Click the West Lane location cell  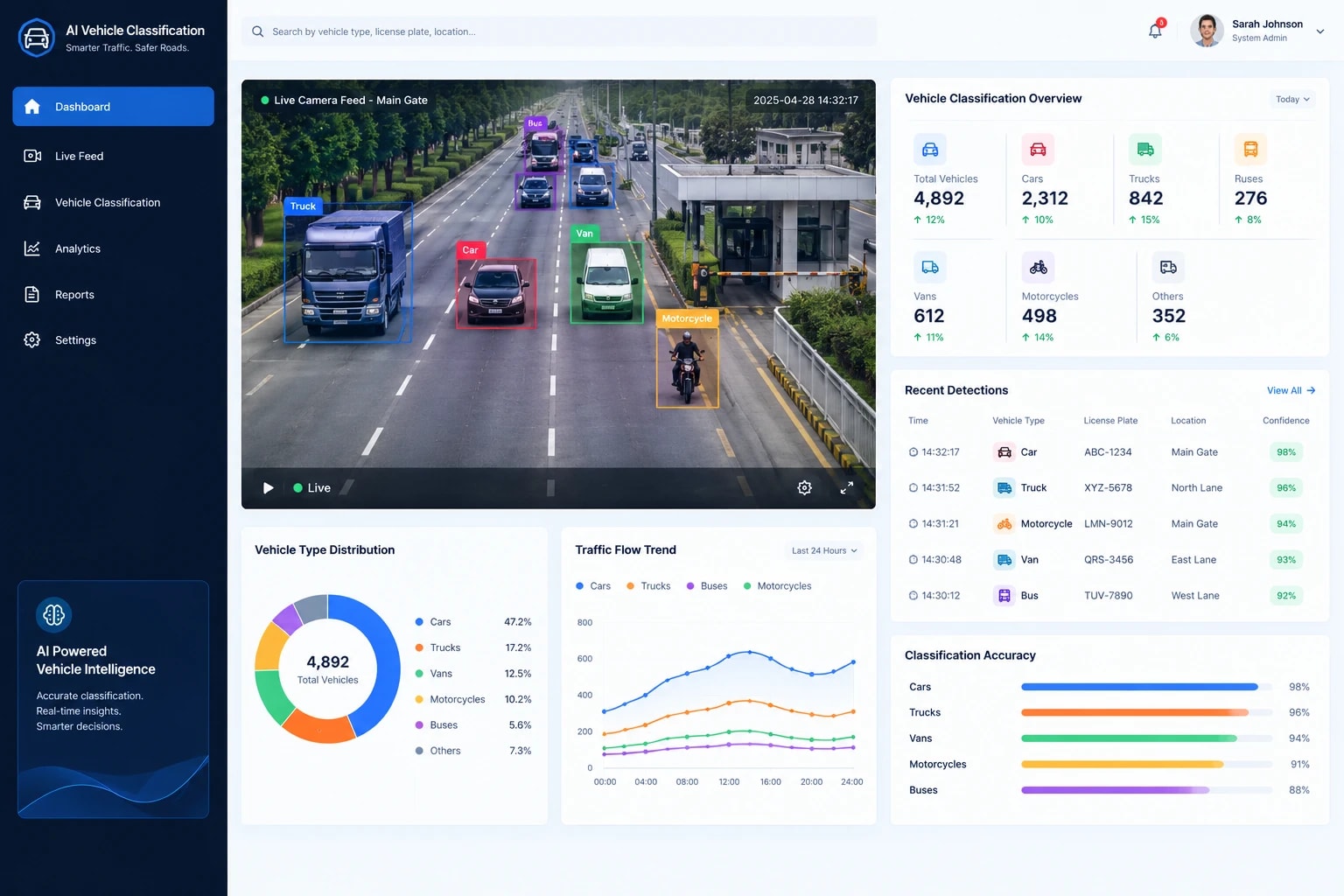1195,596
